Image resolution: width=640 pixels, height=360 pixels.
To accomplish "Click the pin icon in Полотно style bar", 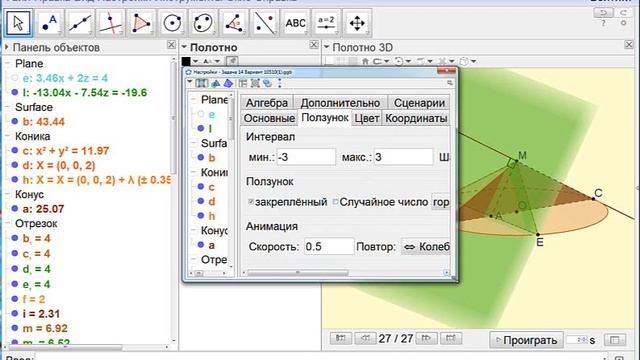I will (x=232, y=61).
